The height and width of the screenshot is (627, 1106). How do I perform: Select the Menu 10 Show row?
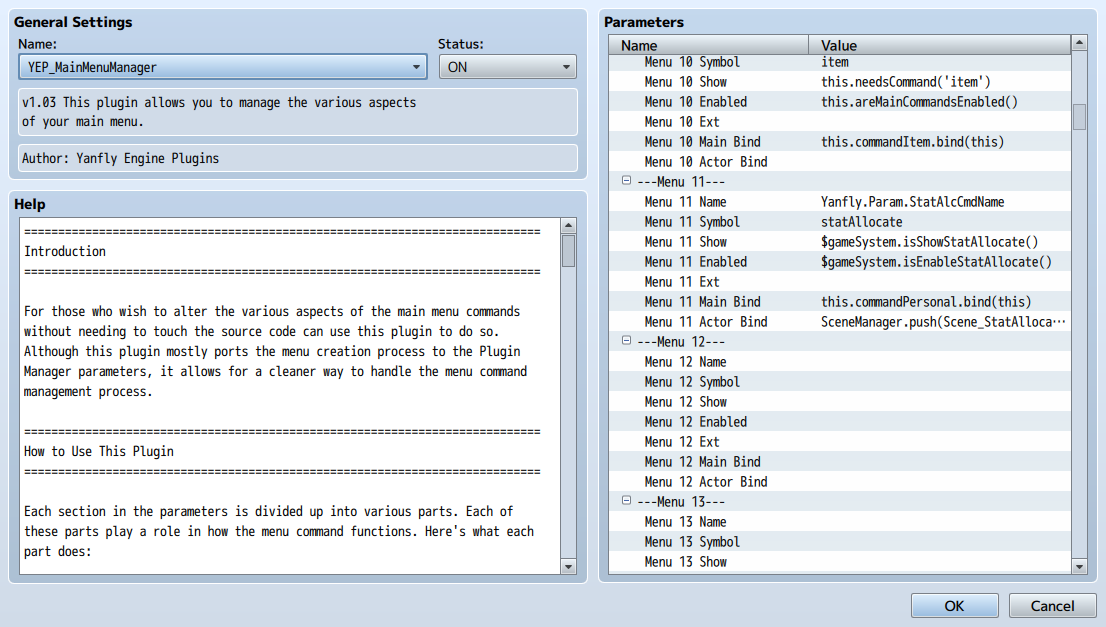tap(839, 82)
